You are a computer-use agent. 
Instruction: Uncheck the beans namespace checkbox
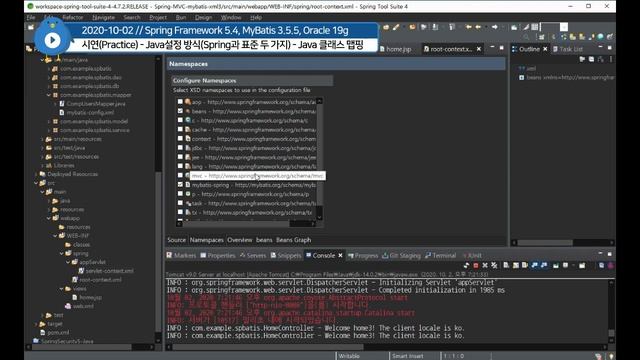point(180,111)
